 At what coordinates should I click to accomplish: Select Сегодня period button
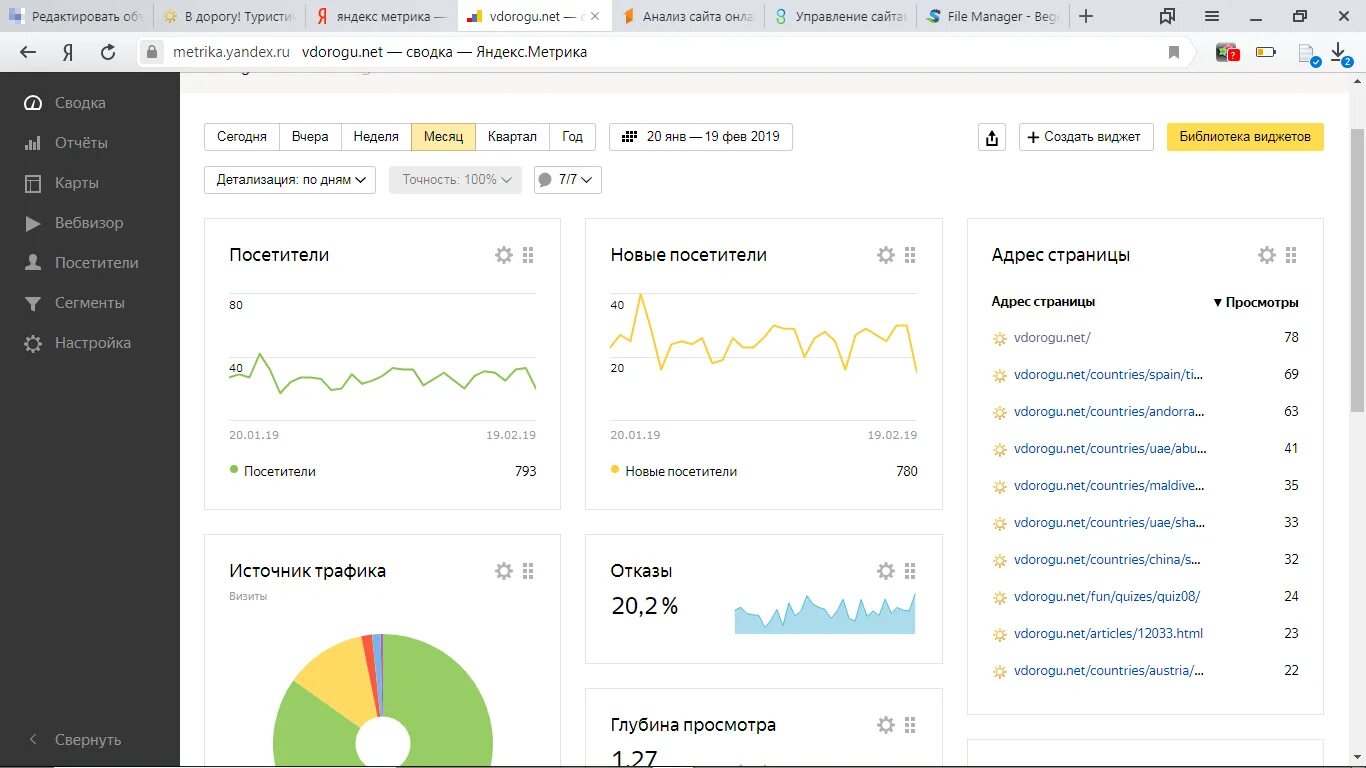pos(242,137)
